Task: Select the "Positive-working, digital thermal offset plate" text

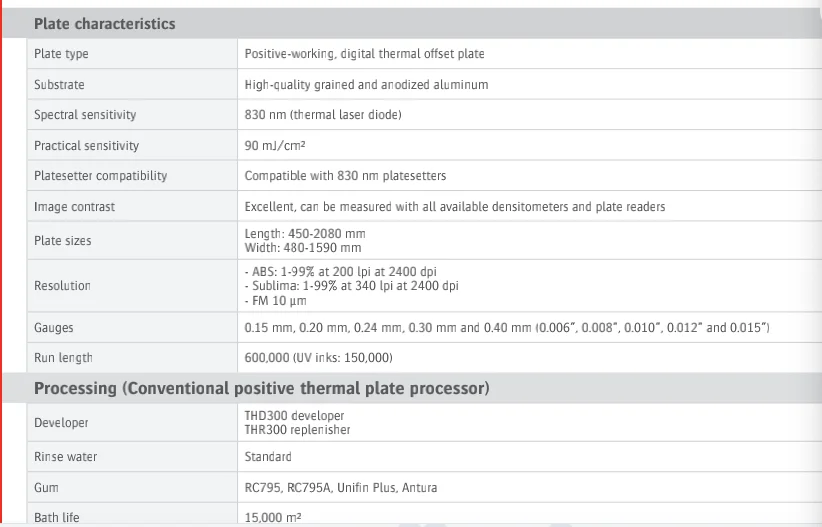Action: (364, 54)
